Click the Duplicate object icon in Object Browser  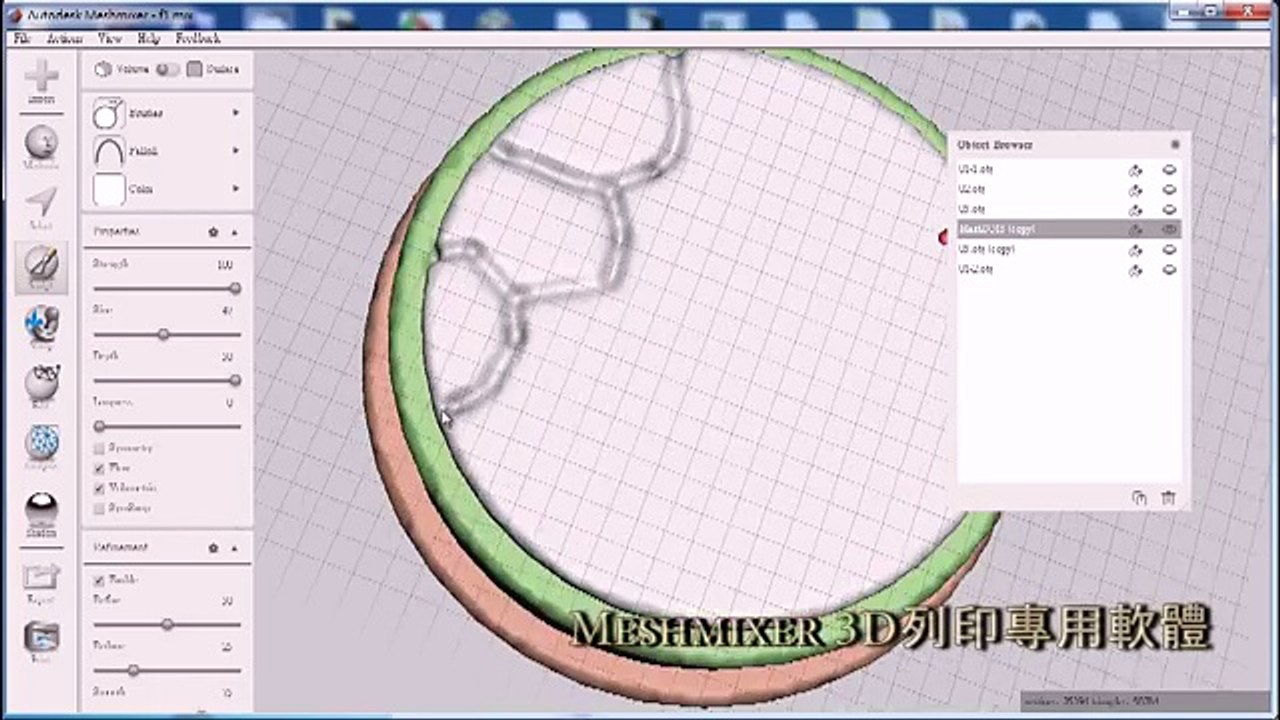(x=1139, y=498)
